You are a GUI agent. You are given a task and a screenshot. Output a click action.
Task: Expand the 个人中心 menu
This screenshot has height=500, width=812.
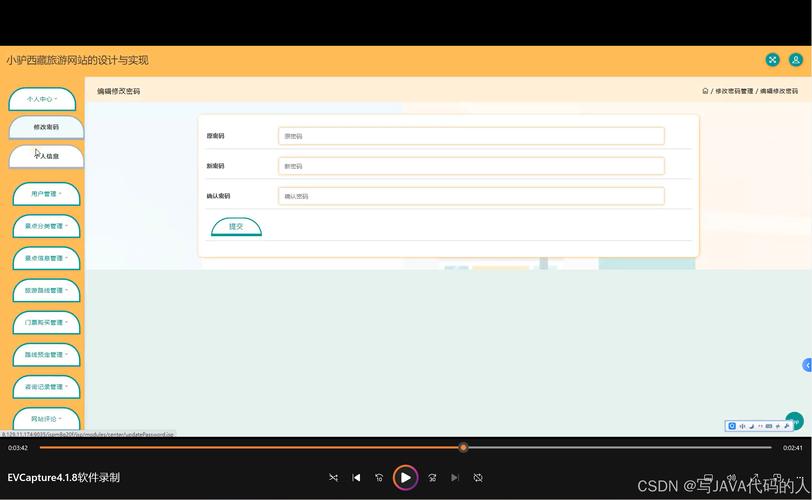click(x=42, y=99)
